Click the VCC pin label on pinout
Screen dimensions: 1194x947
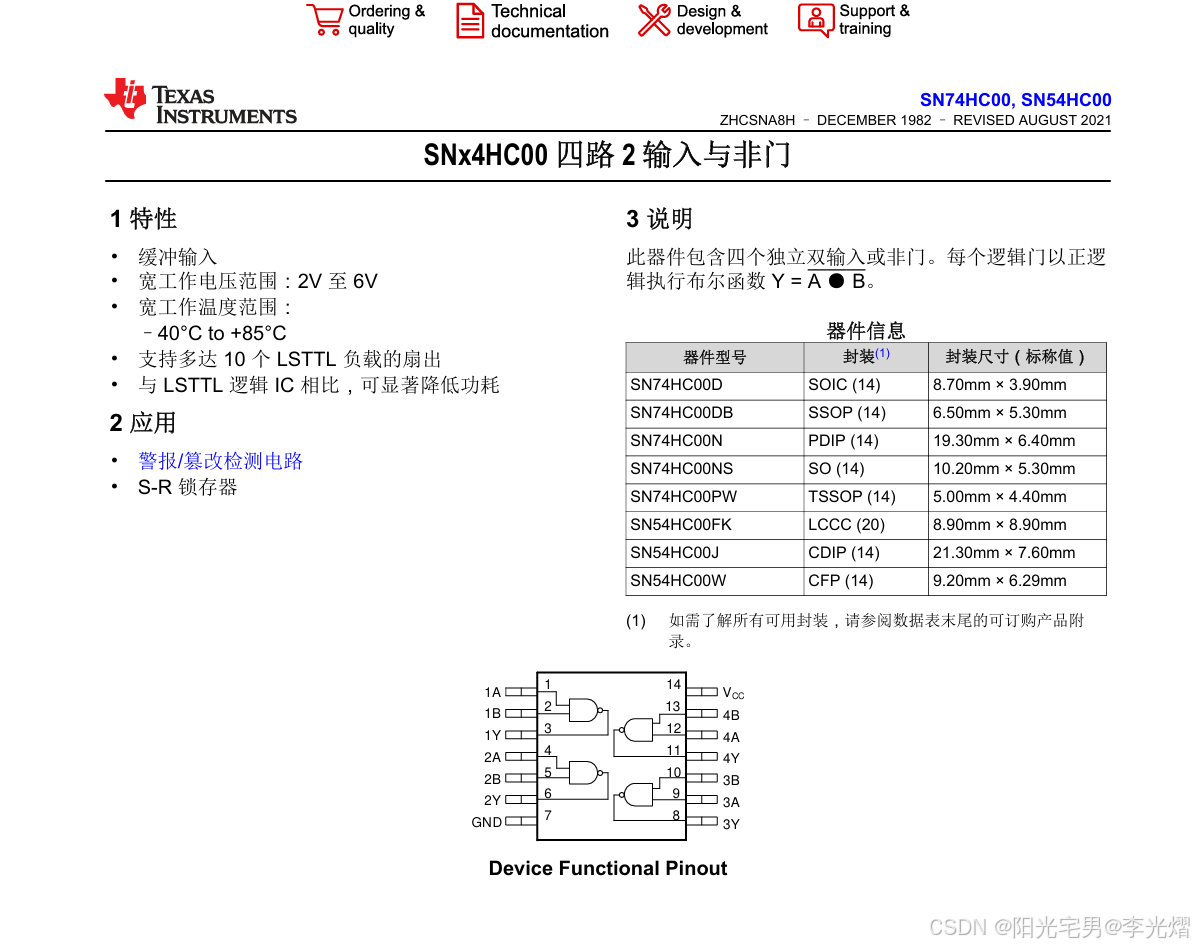pyautogui.click(x=733, y=694)
